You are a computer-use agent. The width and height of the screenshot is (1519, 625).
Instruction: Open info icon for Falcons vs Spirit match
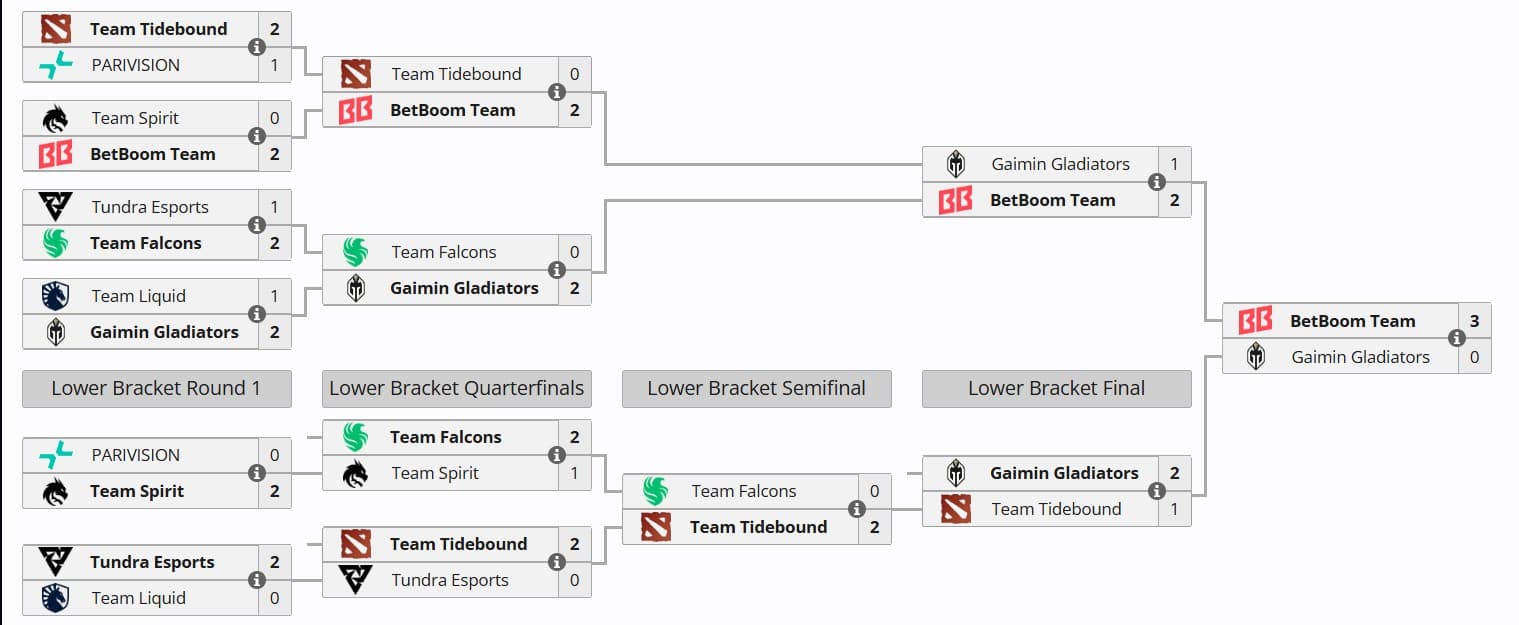click(557, 455)
